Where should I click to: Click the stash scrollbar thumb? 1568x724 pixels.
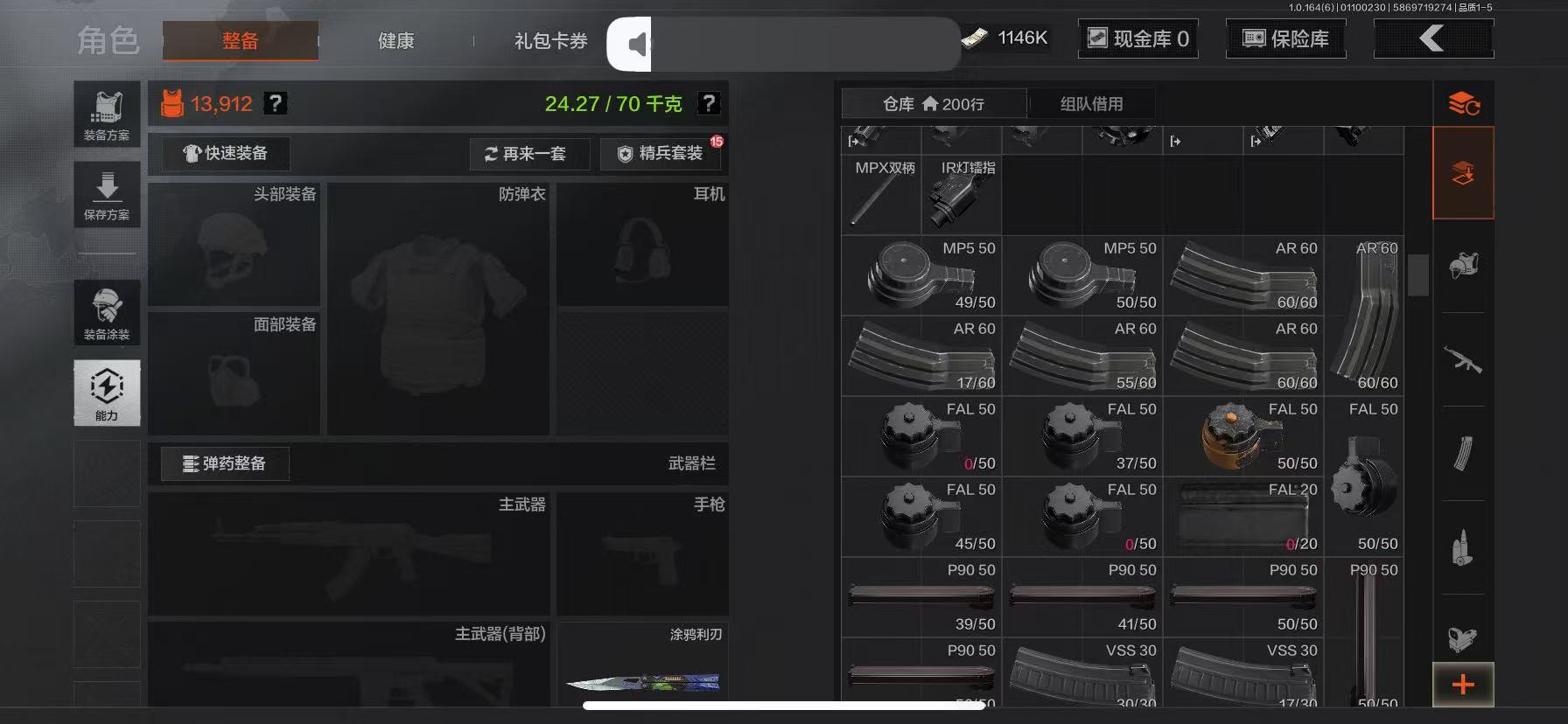tap(1417, 275)
